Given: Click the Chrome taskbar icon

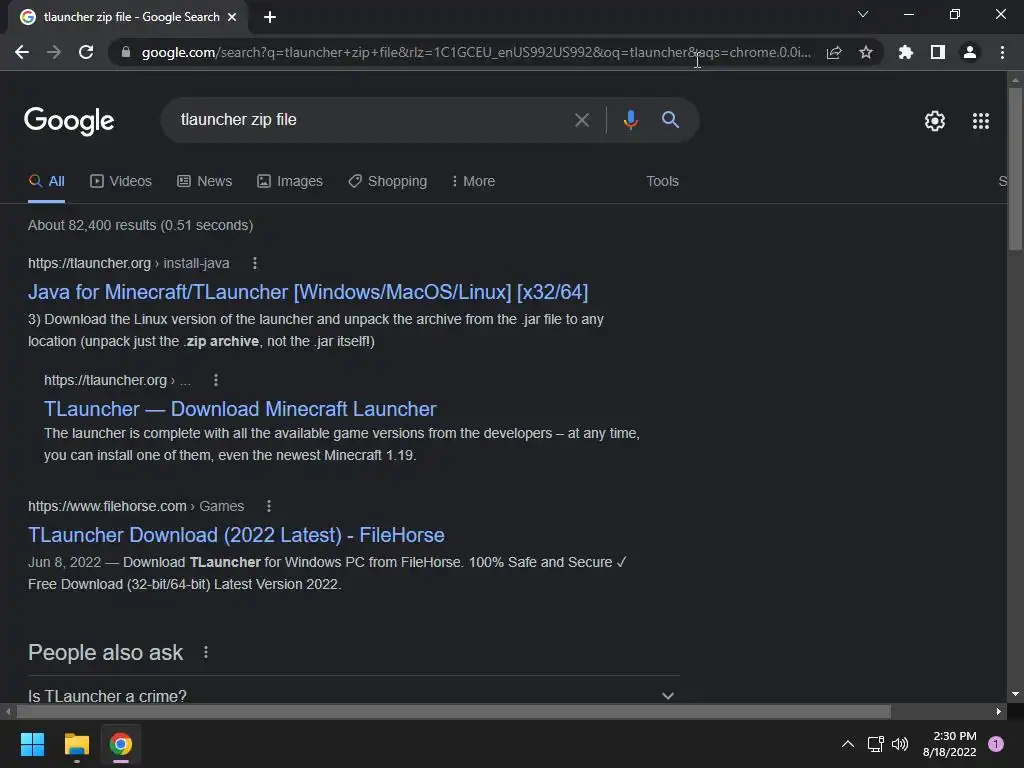Looking at the screenshot, I should [121, 744].
